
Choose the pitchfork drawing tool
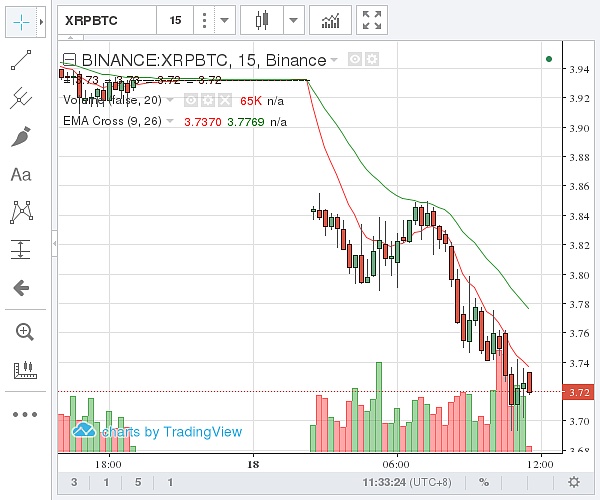click(x=20, y=98)
